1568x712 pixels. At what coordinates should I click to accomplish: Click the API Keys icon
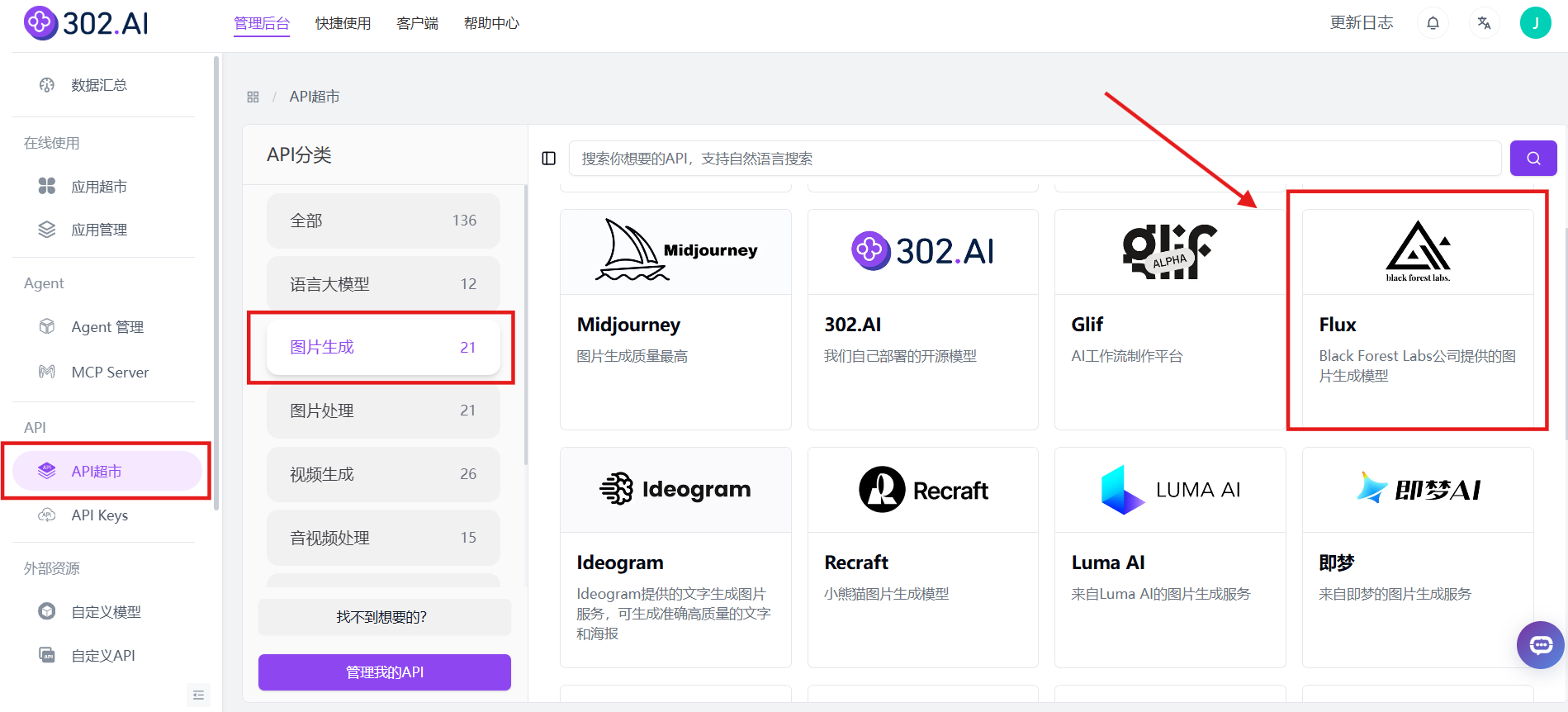click(x=47, y=515)
